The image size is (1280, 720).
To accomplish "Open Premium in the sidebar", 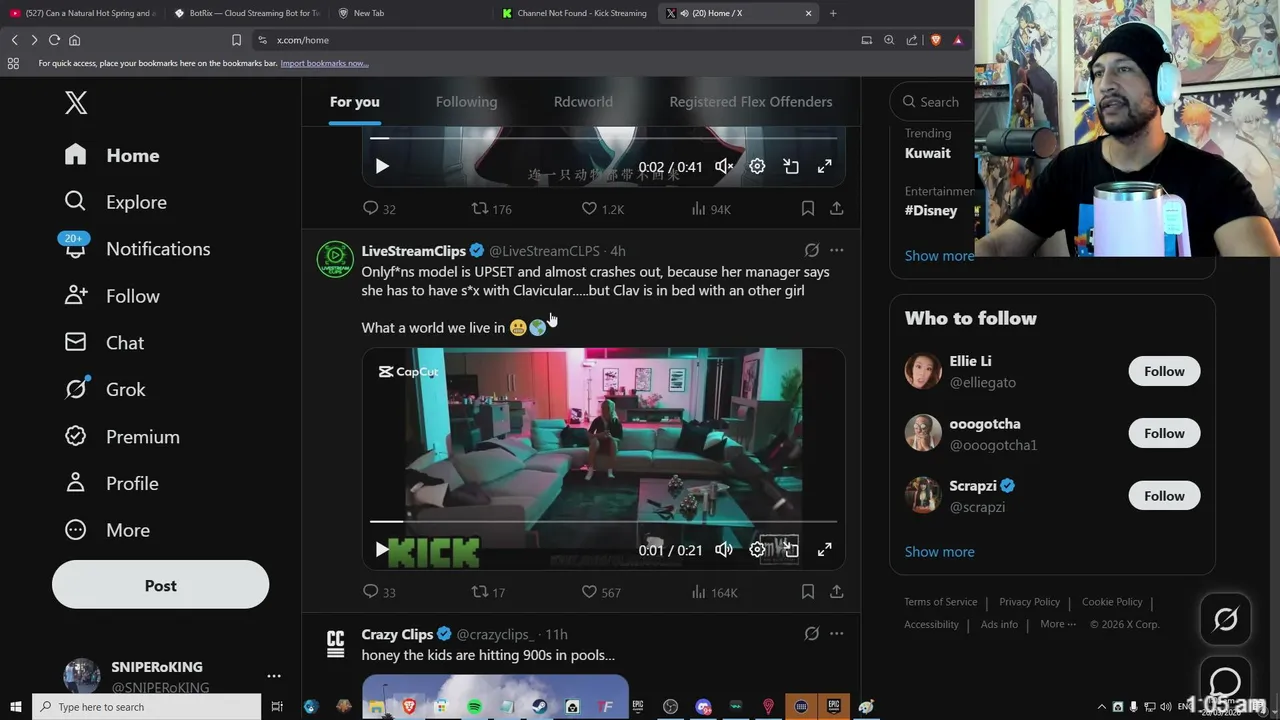I will (122, 437).
